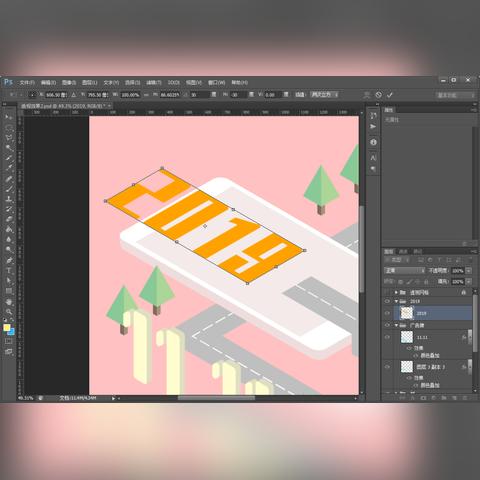
Task: Select the Rectangle shape tool
Action: coord(9,291)
